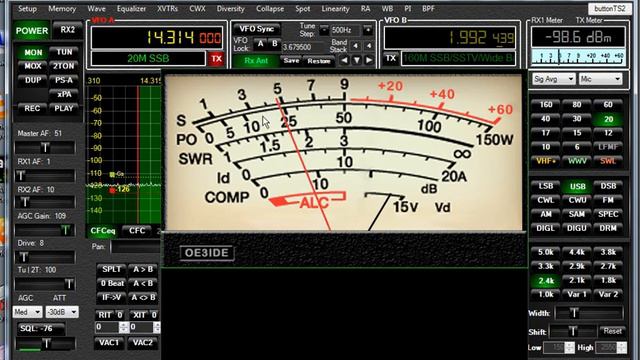Select the 80 meter band
Screen dimensions: 640x360
click(x=577, y=105)
